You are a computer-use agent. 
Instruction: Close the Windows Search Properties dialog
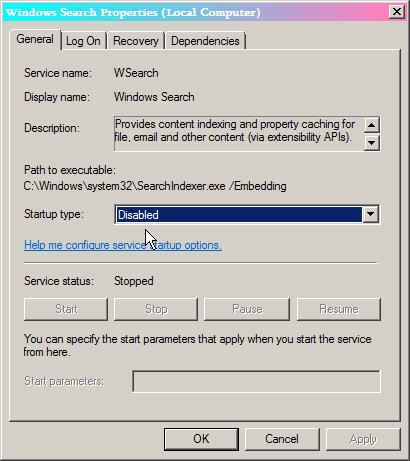pos(397,12)
